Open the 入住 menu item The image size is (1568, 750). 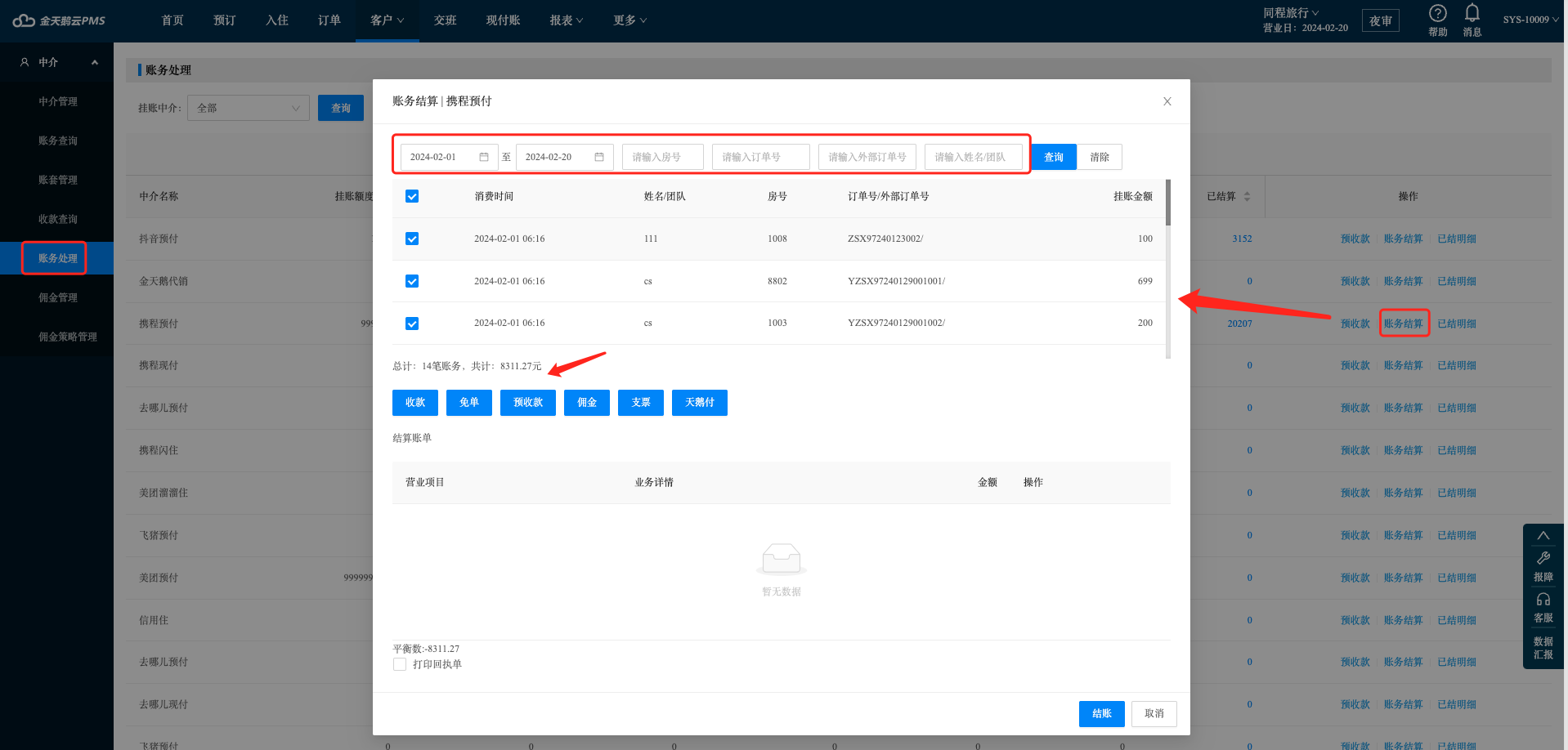coord(277,20)
